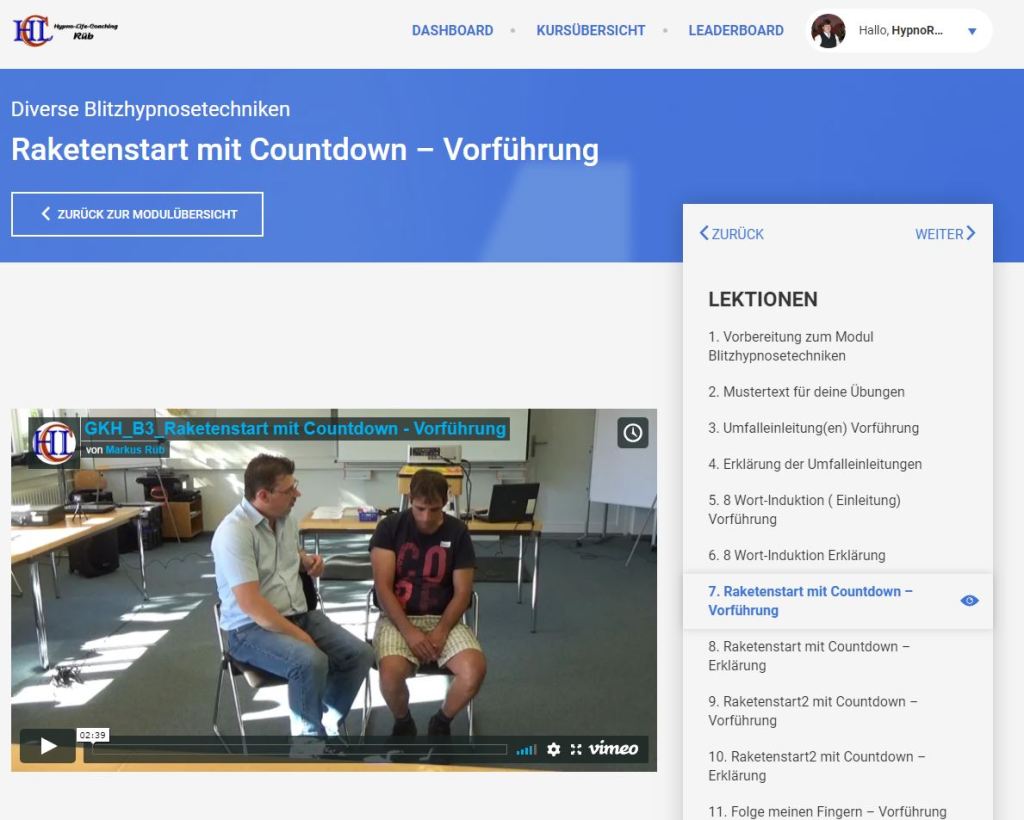The image size is (1024, 820).
Task: Click the Markus Rüb author link
Action: pyautogui.click(x=135, y=449)
